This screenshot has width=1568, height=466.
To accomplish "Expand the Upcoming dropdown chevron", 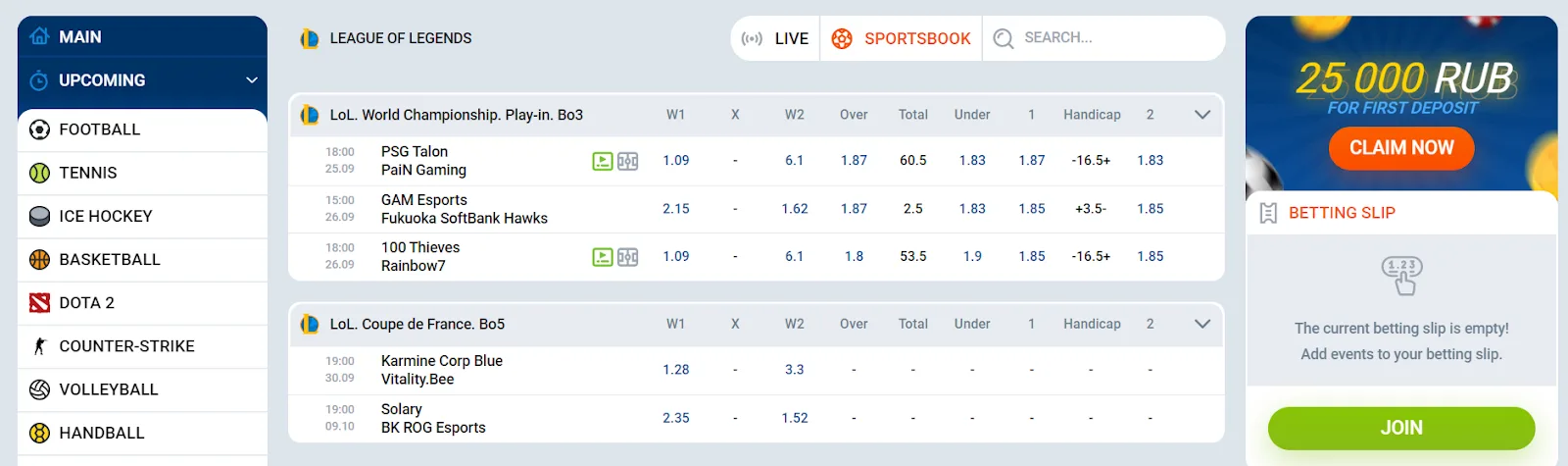I will 252,80.
